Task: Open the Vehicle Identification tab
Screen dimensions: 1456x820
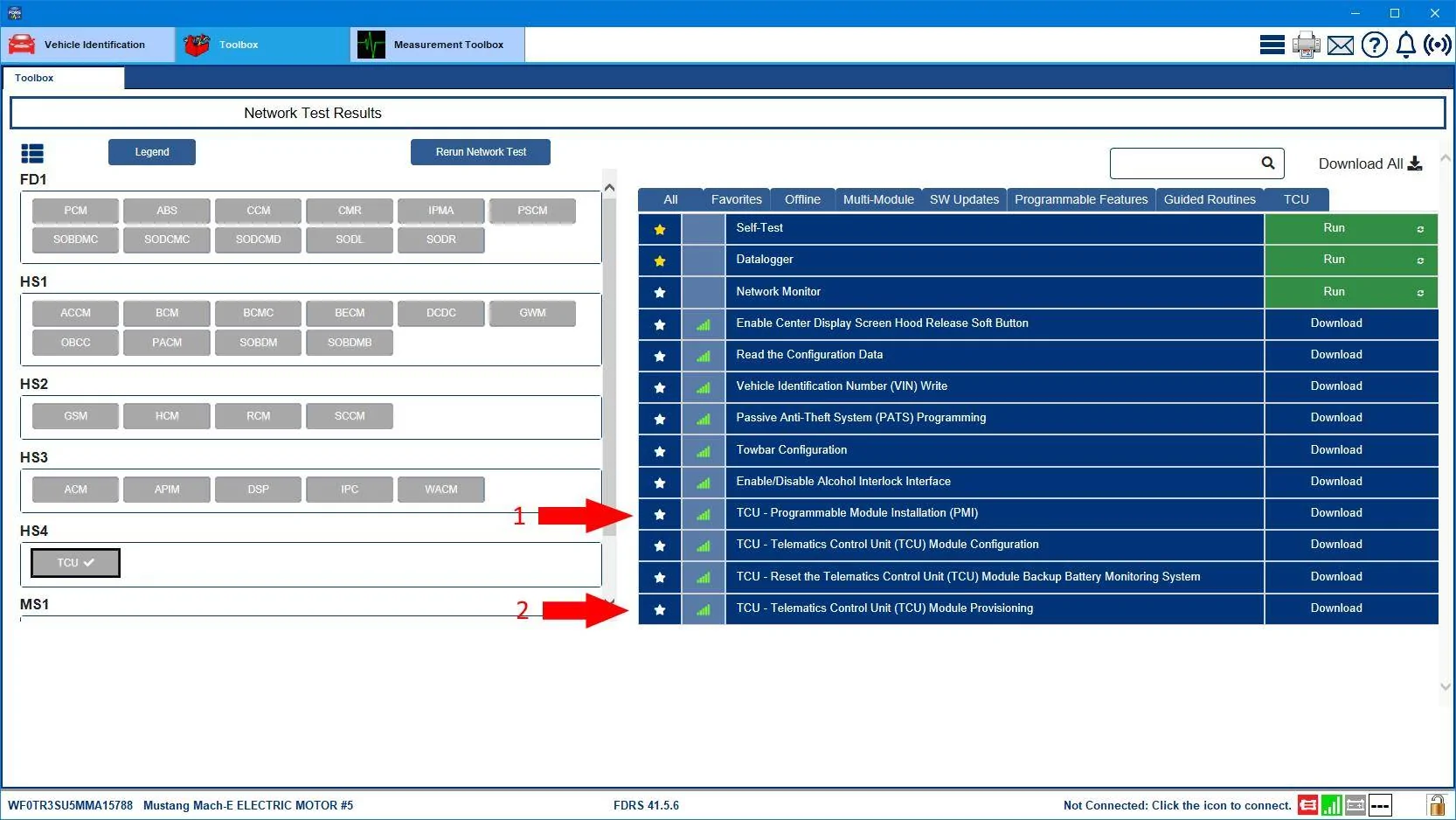Action: (x=87, y=45)
